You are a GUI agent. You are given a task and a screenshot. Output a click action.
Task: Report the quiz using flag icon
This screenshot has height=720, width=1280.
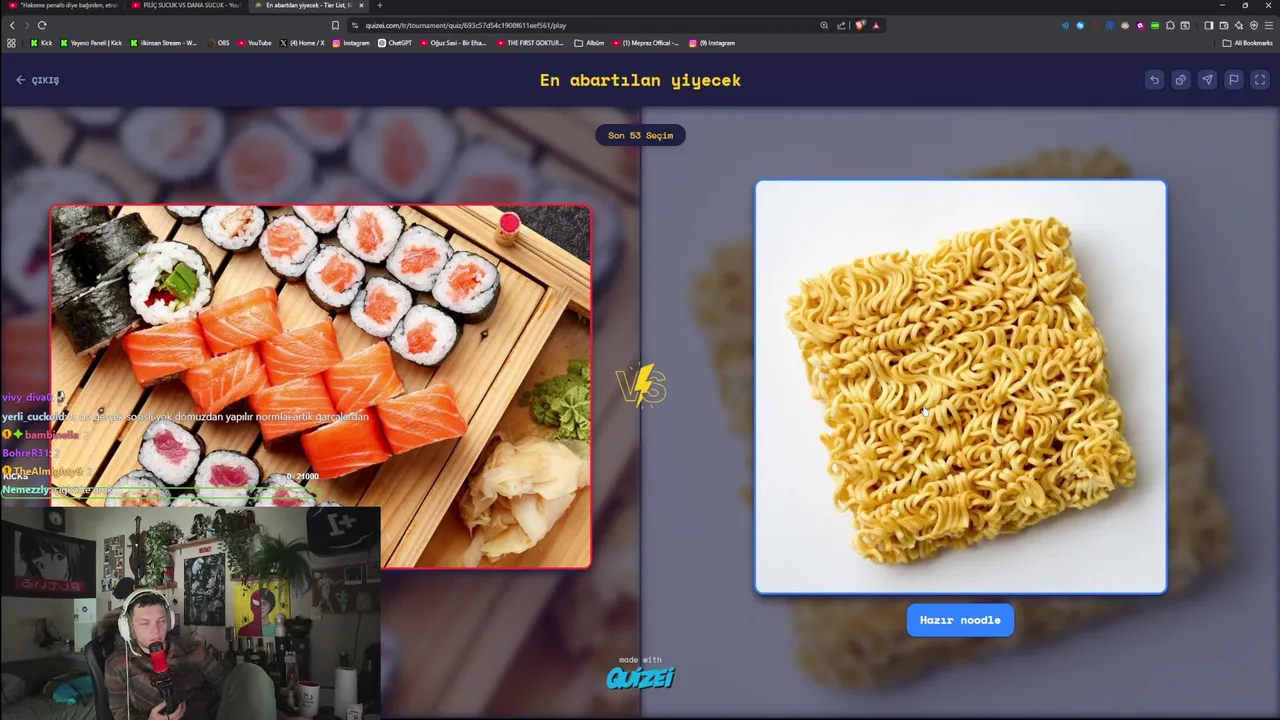(x=1234, y=80)
